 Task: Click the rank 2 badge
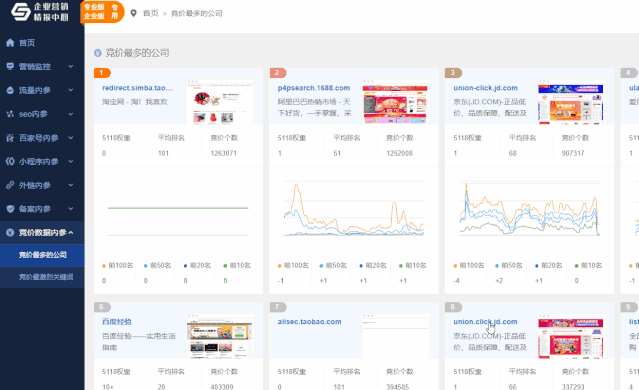pyautogui.click(x=278, y=73)
